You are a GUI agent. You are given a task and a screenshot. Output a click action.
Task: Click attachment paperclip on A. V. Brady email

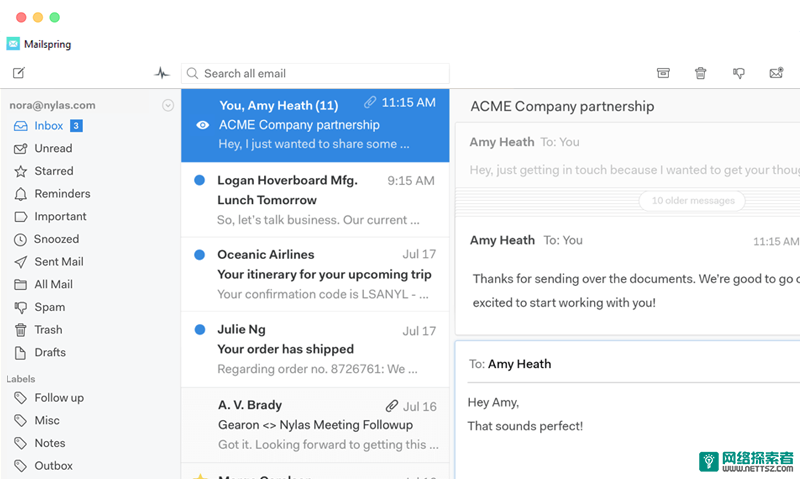click(391, 406)
